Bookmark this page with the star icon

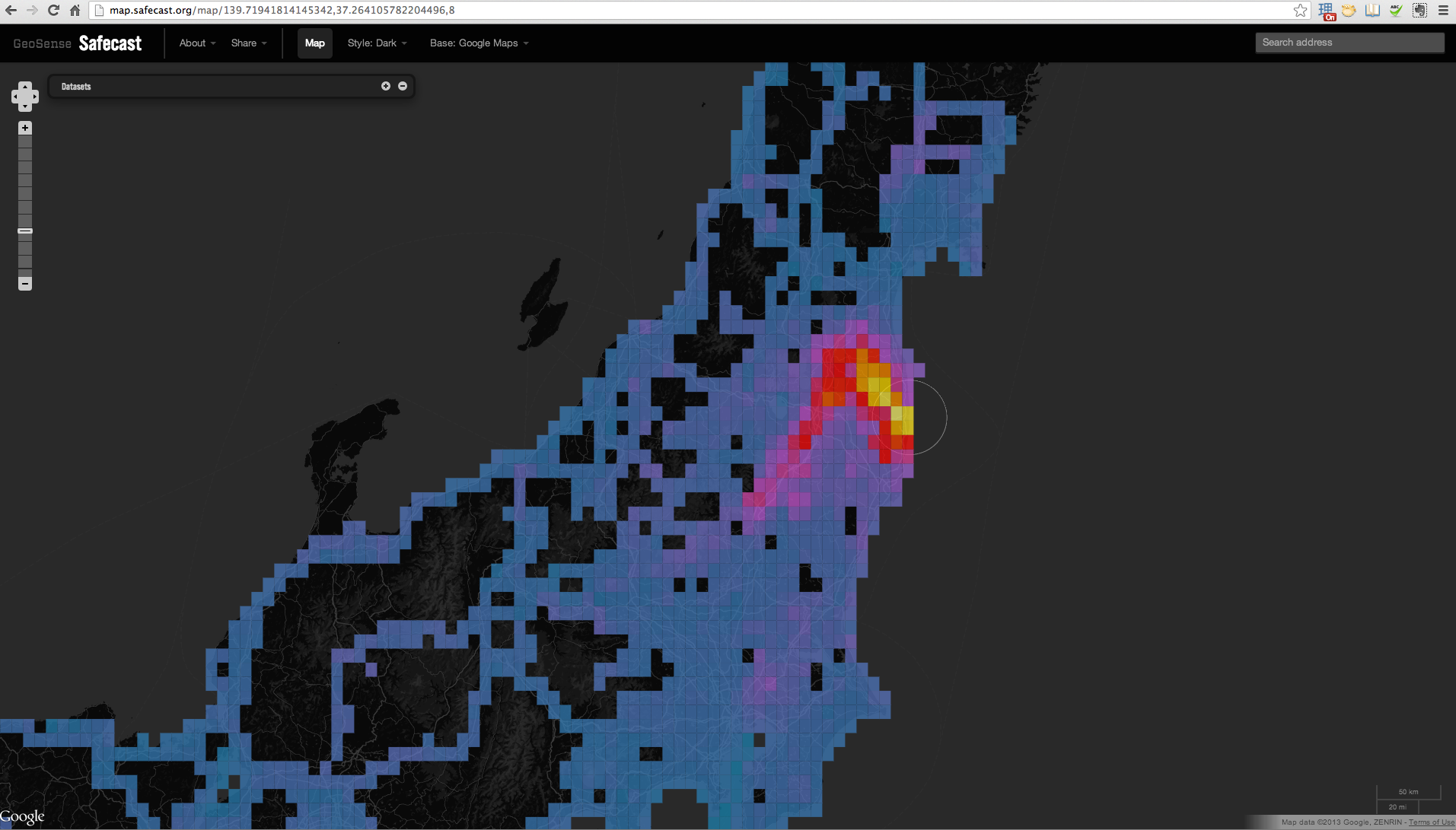[1300, 11]
